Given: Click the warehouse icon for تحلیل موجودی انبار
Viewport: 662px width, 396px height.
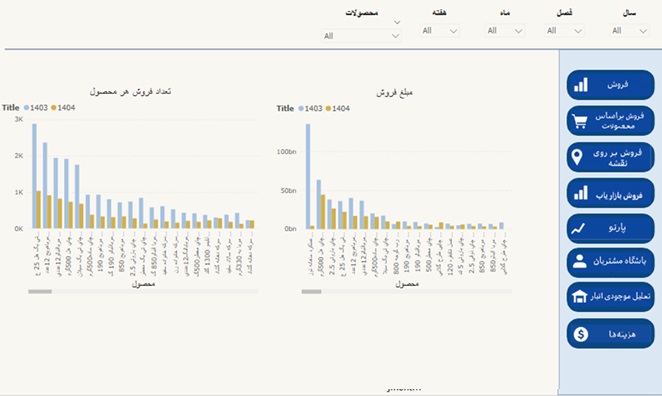Looking at the screenshot, I should (x=580, y=296).
